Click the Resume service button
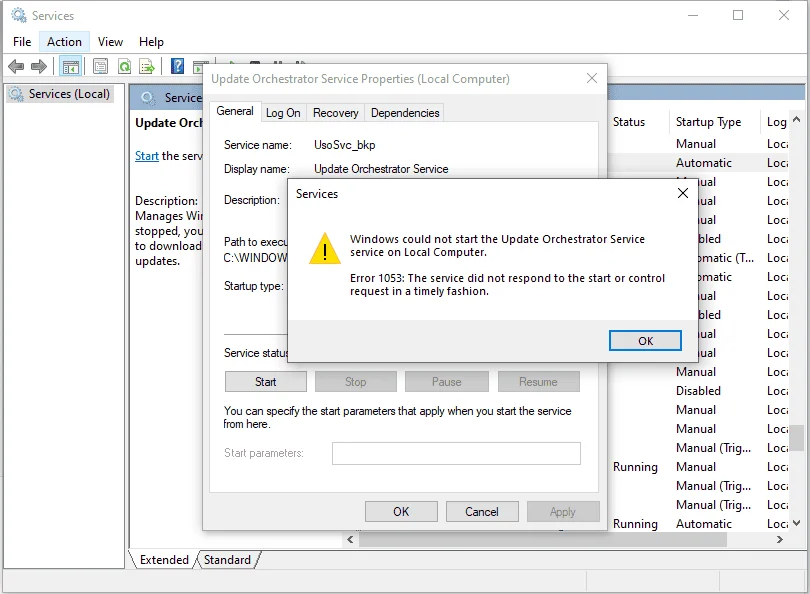 coord(538,382)
